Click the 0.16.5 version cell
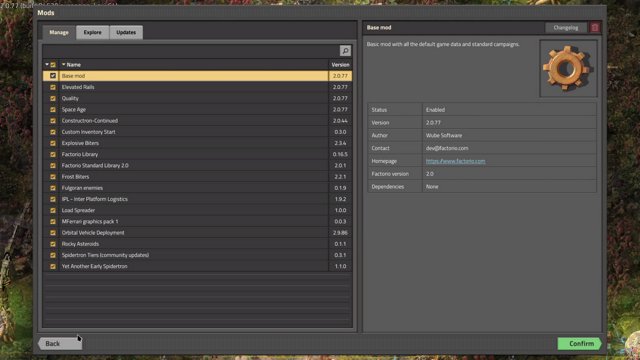The height and width of the screenshot is (360, 640). click(x=340, y=154)
